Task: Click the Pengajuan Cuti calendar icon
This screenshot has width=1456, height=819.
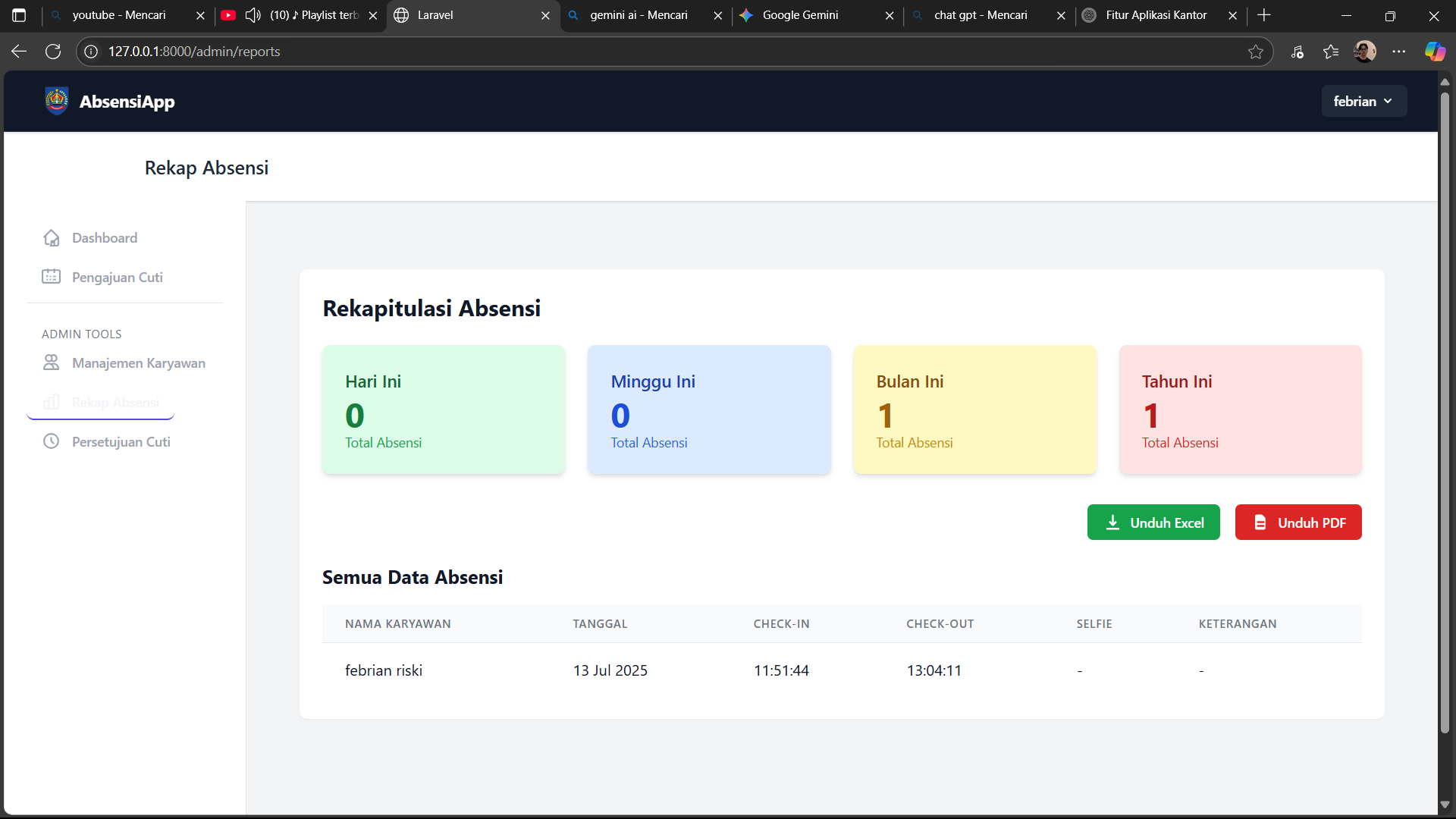Action: pos(51,277)
